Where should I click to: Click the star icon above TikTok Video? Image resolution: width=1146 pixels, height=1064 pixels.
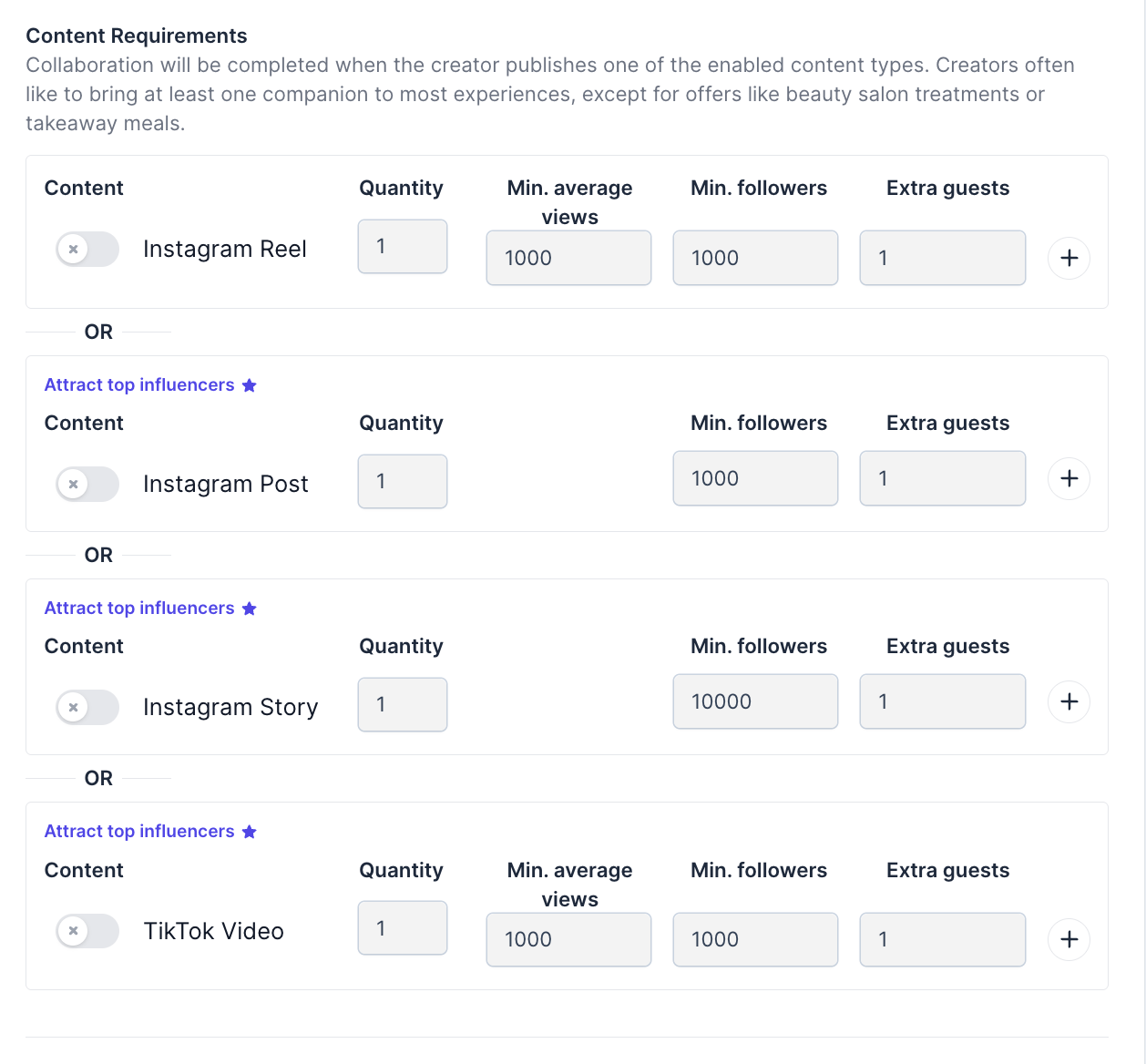coord(250,832)
